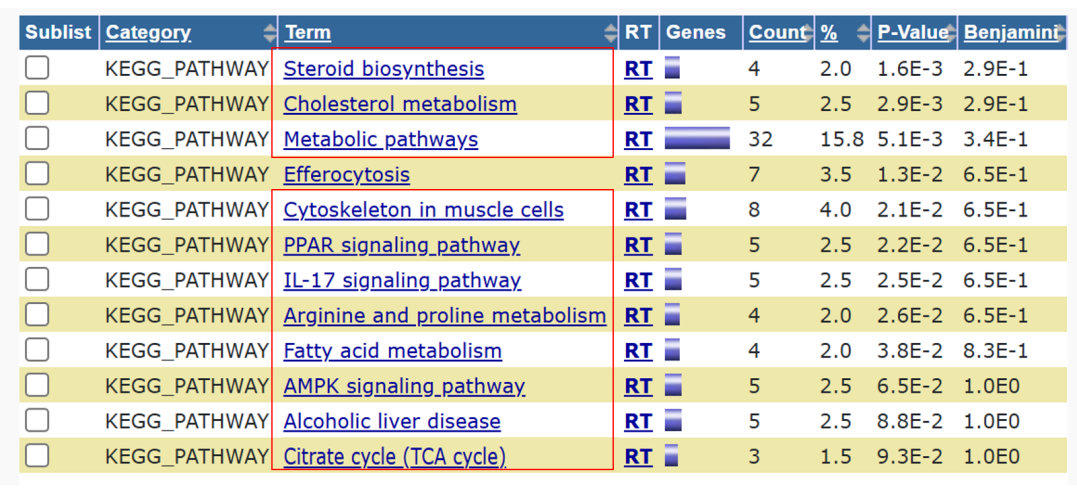The height and width of the screenshot is (491, 1077).
Task: Open gene bar for Efferocytosis row
Action: pos(675,174)
